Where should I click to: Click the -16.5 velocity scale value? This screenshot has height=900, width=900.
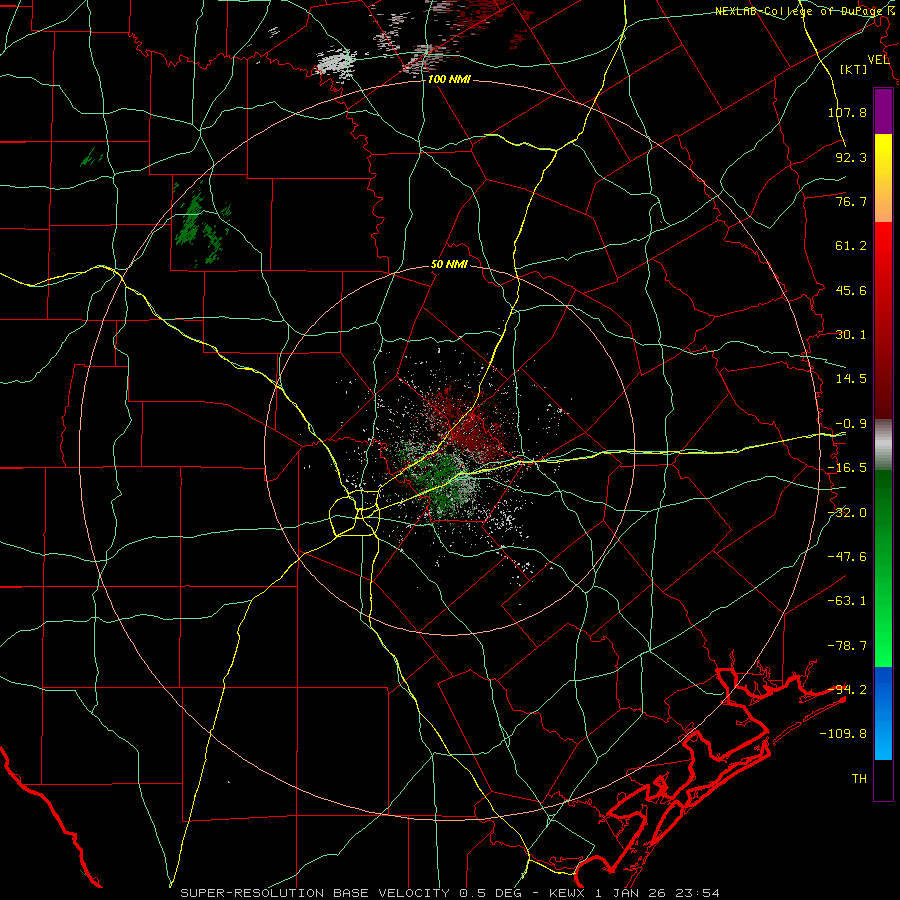pos(847,468)
